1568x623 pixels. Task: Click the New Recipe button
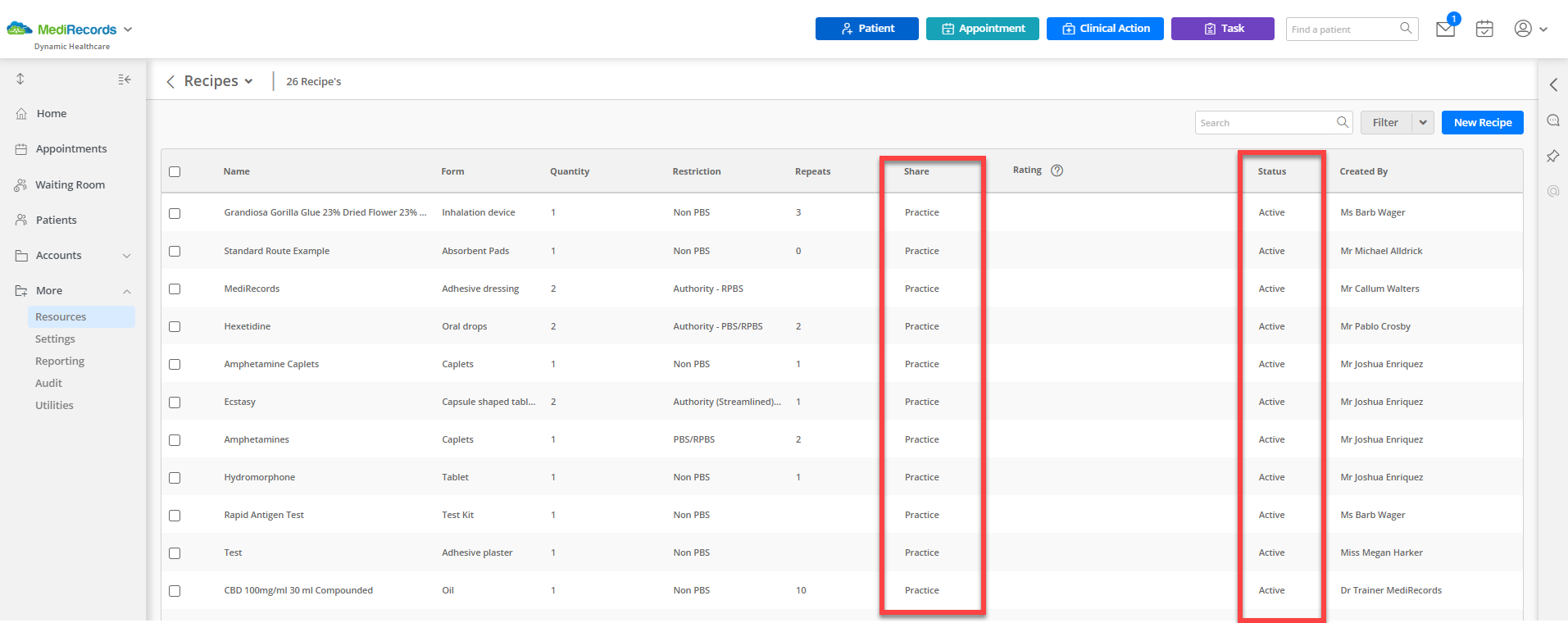click(x=1482, y=122)
